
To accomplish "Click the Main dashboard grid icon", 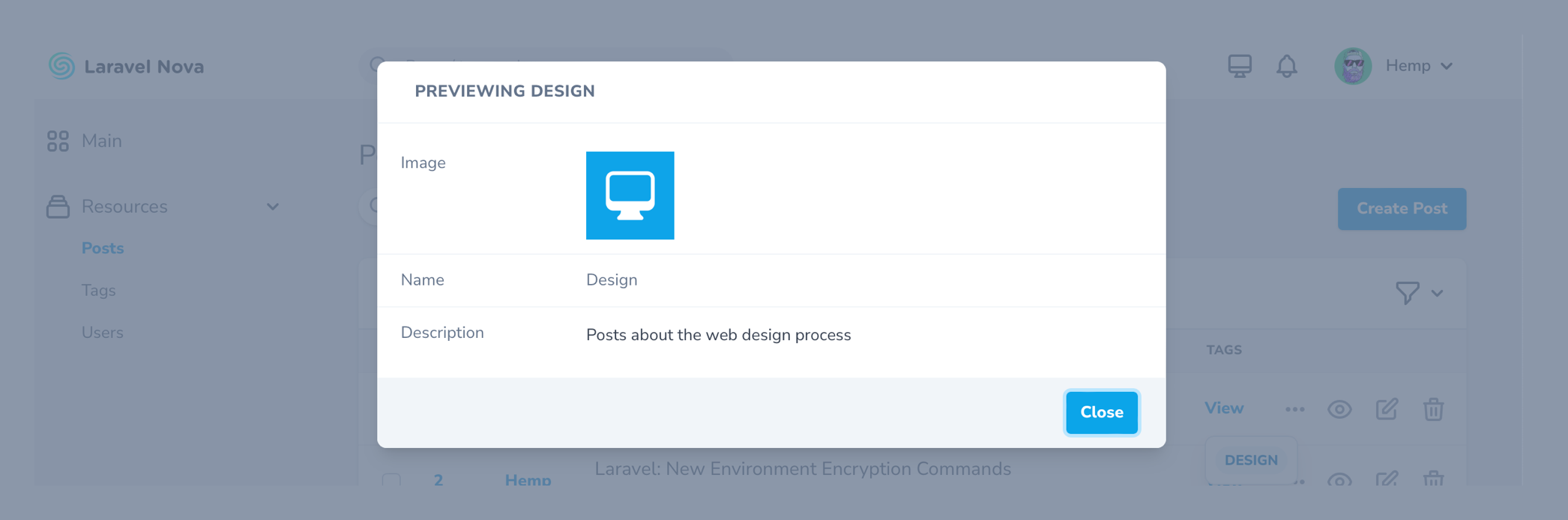I will [x=58, y=141].
